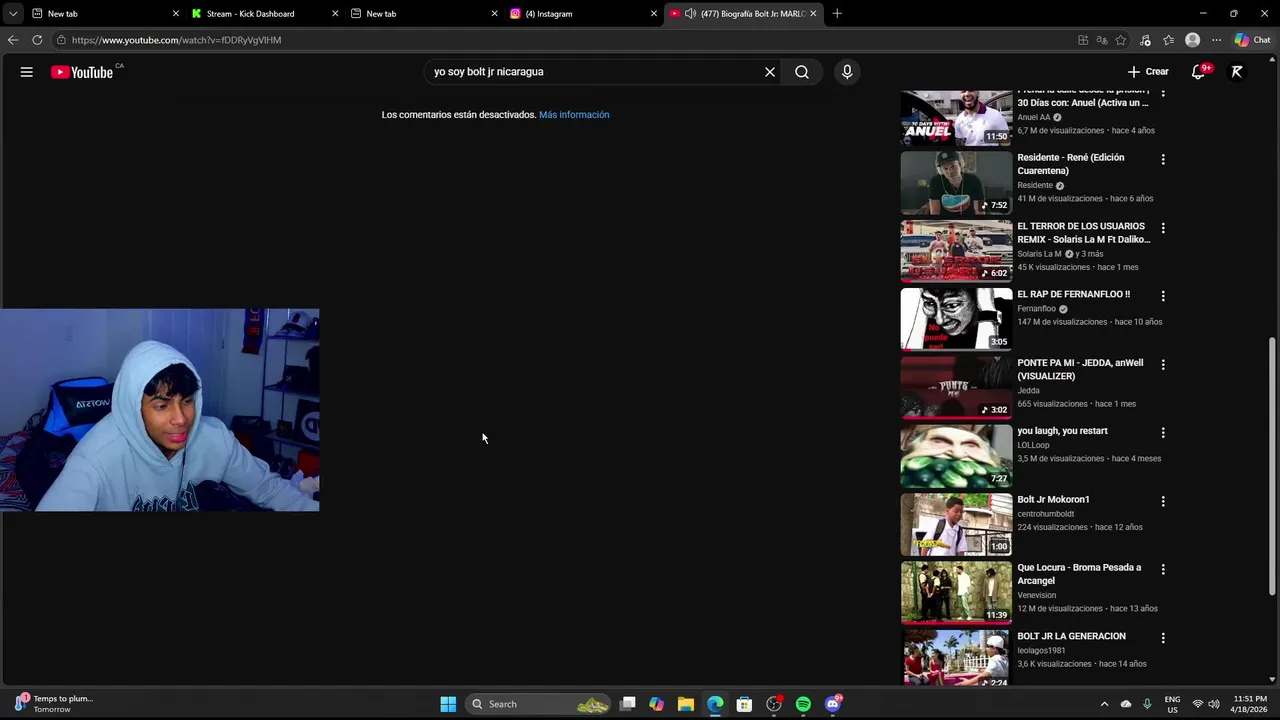The image size is (1280, 720).
Task: Close the Instagram tab
Action: pyautogui.click(x=654, y=14)
